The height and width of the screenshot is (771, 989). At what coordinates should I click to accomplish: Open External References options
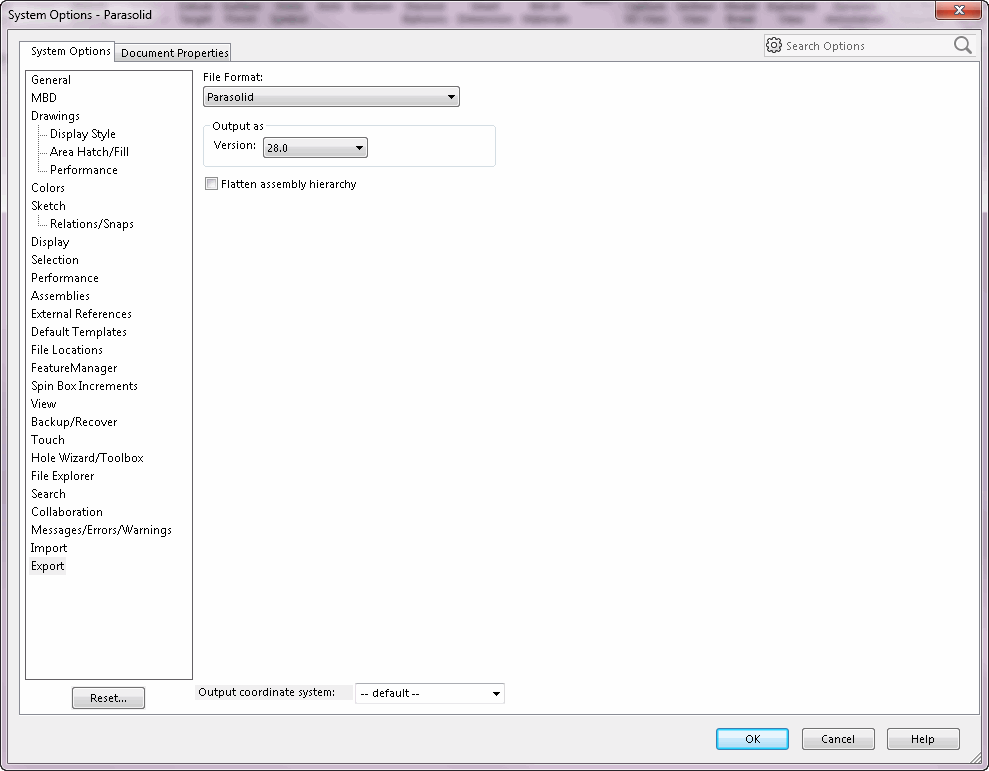point(81,314)
